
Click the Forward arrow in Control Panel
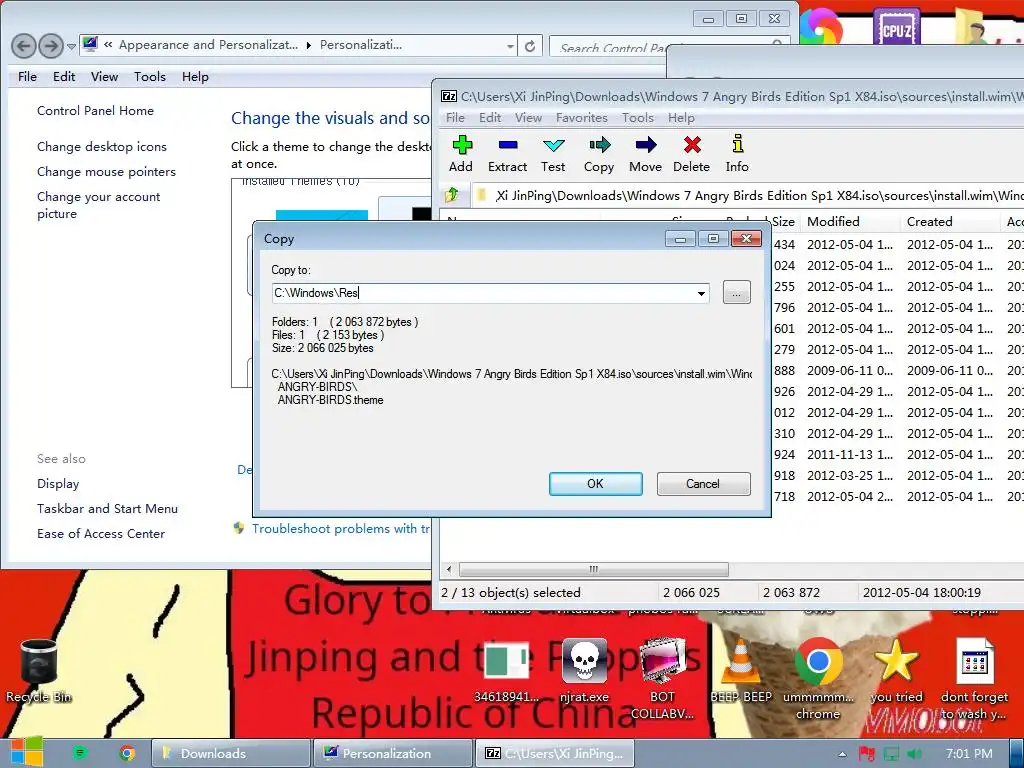(51, 46)
